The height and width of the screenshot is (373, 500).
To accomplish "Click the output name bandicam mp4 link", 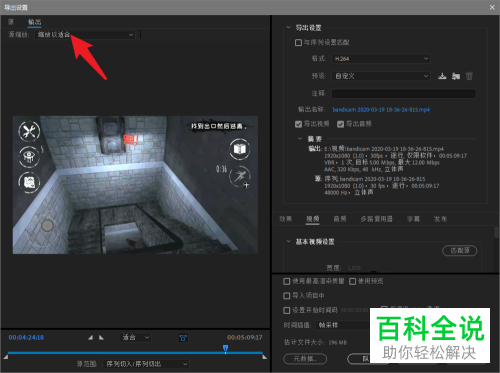I will tap(381, 110).
